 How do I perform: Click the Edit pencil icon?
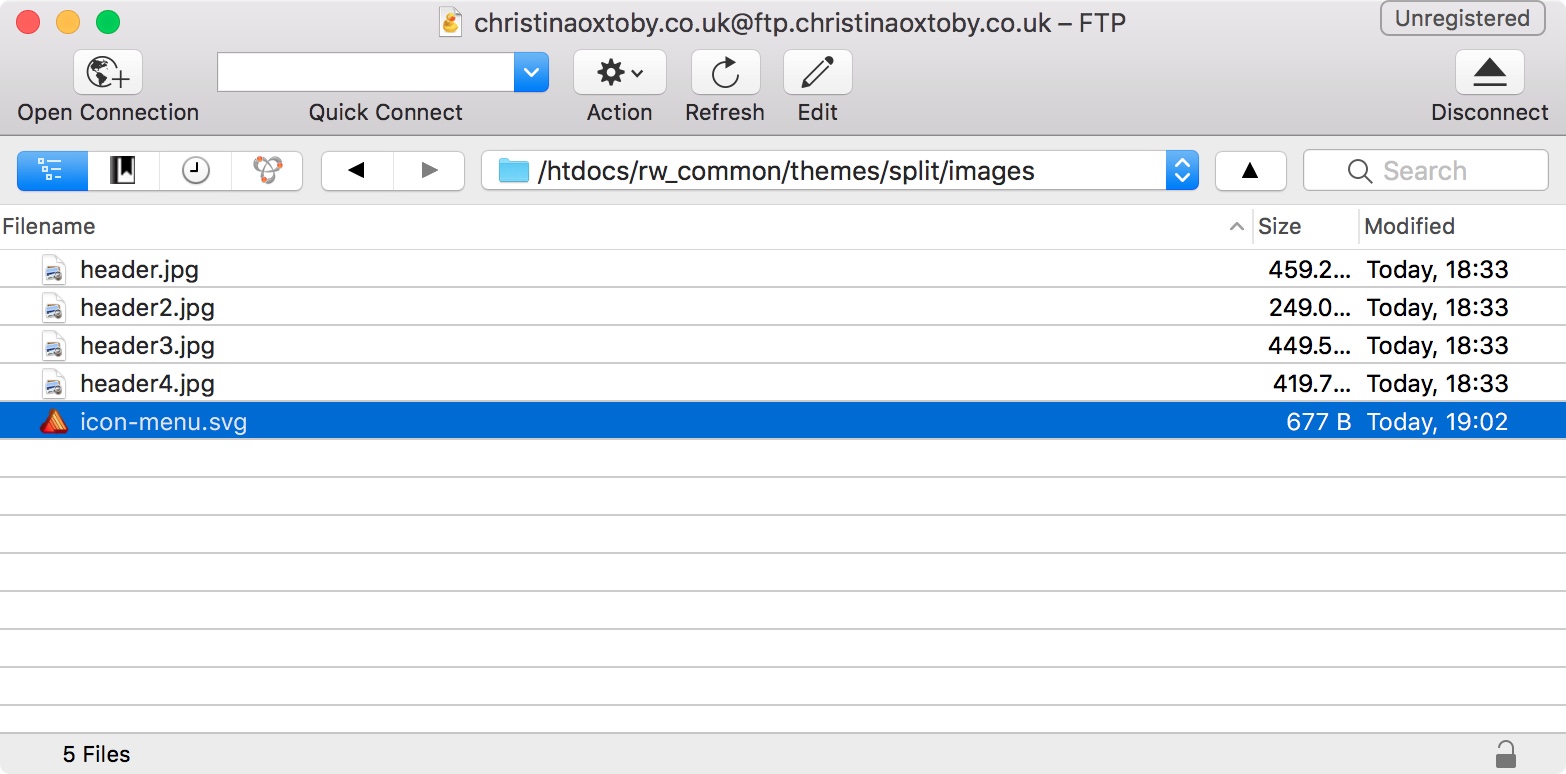click(x=817, y=73)
